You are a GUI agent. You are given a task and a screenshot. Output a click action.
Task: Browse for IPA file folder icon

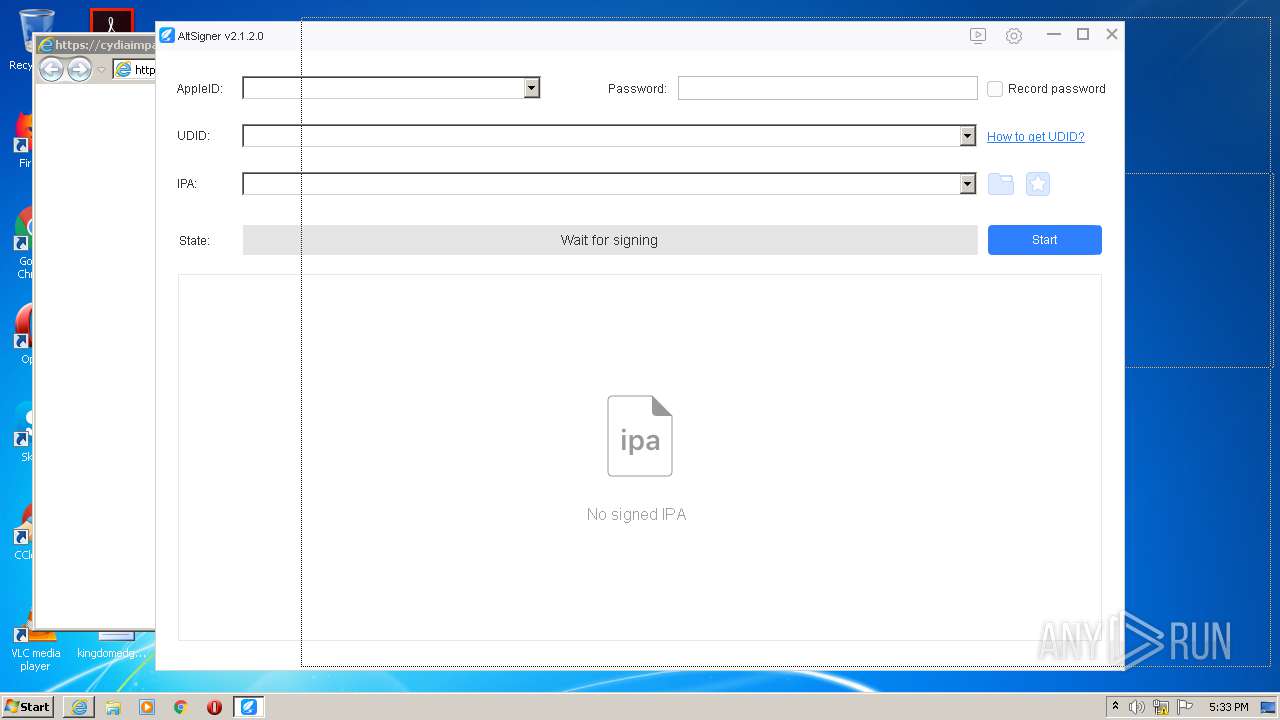1001,184
